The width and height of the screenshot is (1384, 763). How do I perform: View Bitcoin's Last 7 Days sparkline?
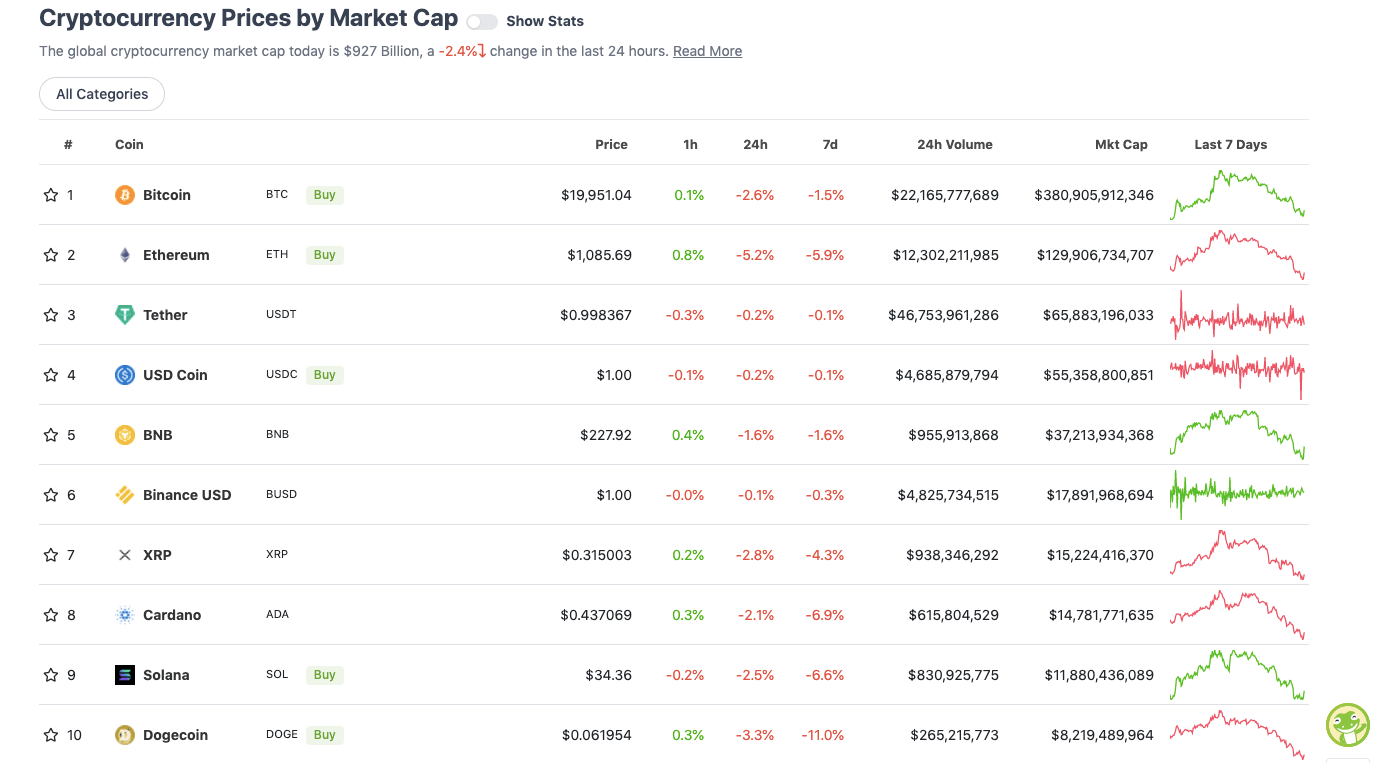[x=1237, y=195]
